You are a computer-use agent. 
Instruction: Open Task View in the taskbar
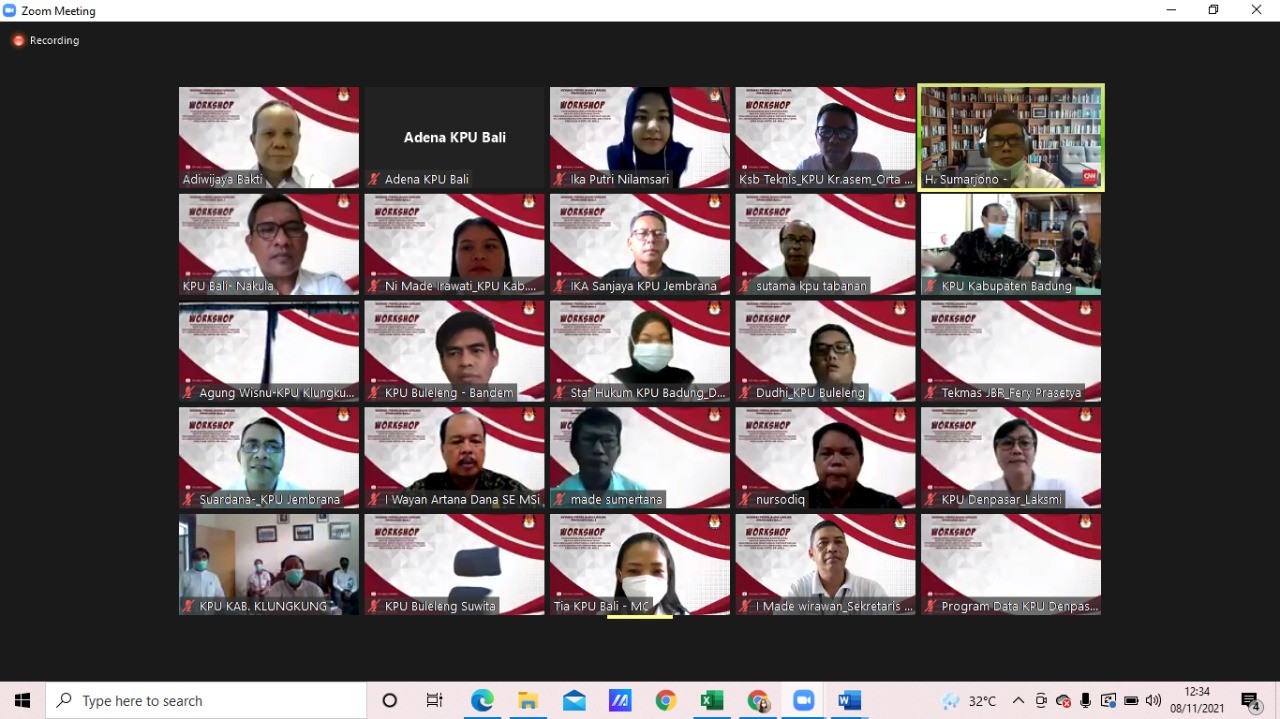(x=435, y=701)
